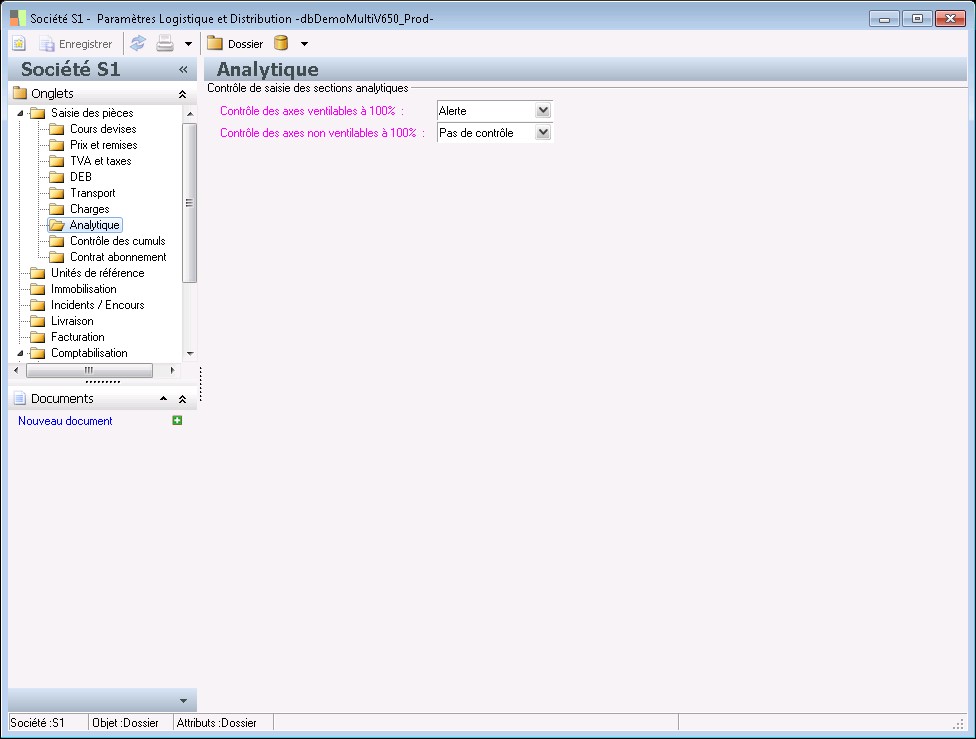Select the Facturation folder in the tree
The width and height of the screenshot is (976, 739).
(77, 337)
